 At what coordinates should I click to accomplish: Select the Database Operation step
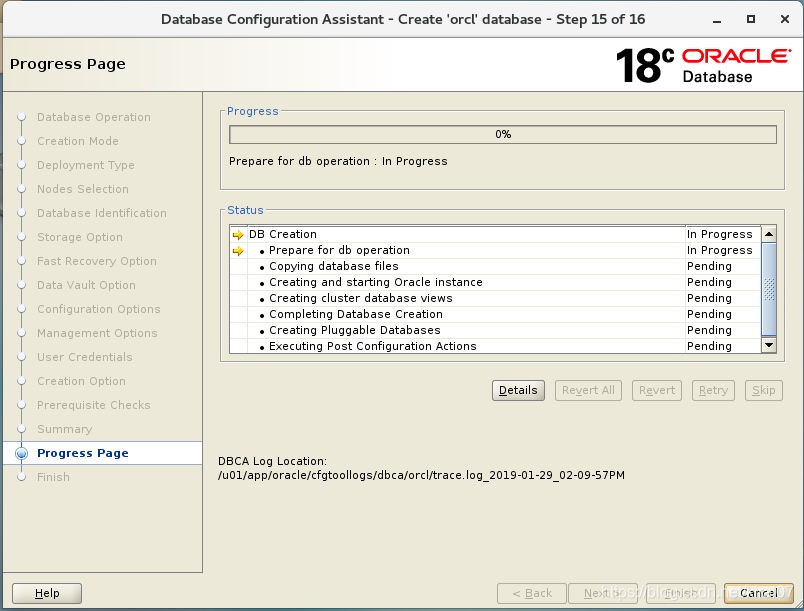94,117
